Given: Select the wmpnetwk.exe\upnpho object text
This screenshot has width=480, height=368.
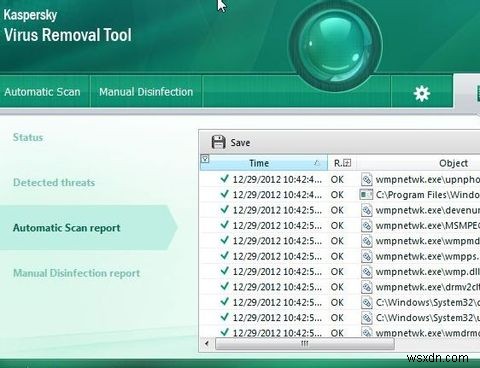Looking at the screenshot, I should [428, 180].
